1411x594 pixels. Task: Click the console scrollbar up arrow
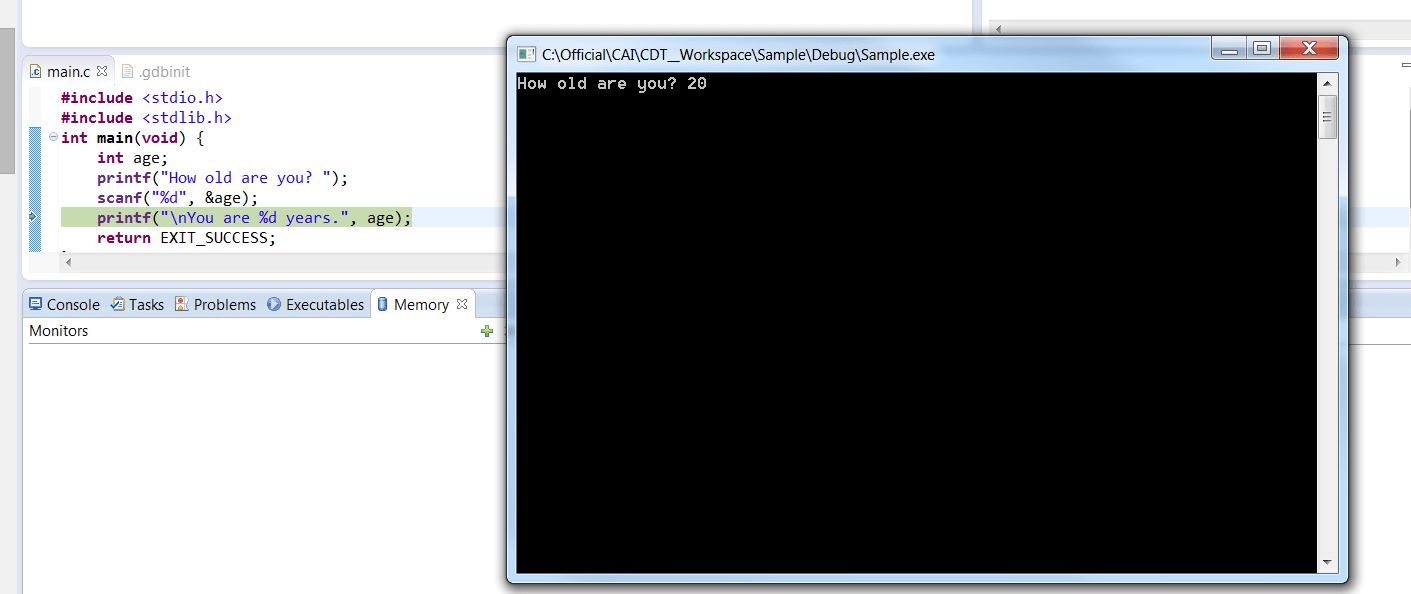1328,83
